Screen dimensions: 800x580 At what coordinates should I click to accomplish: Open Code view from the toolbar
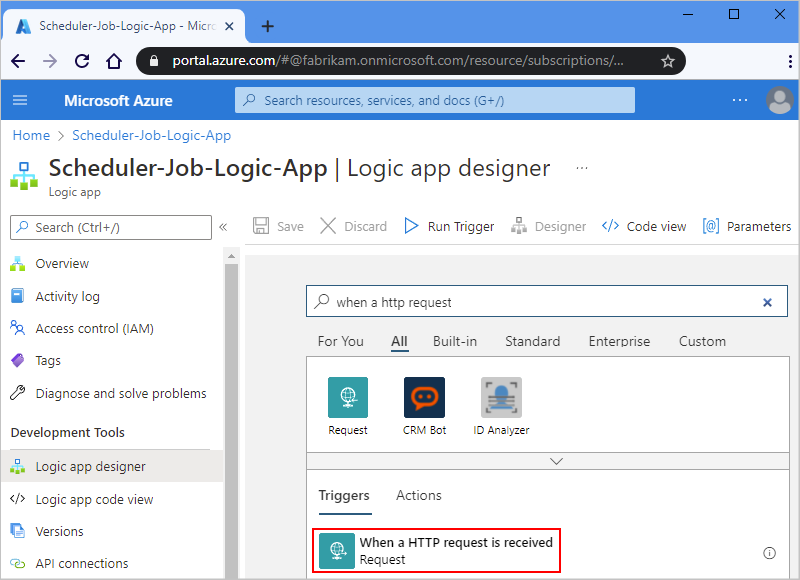pos(644,226)
